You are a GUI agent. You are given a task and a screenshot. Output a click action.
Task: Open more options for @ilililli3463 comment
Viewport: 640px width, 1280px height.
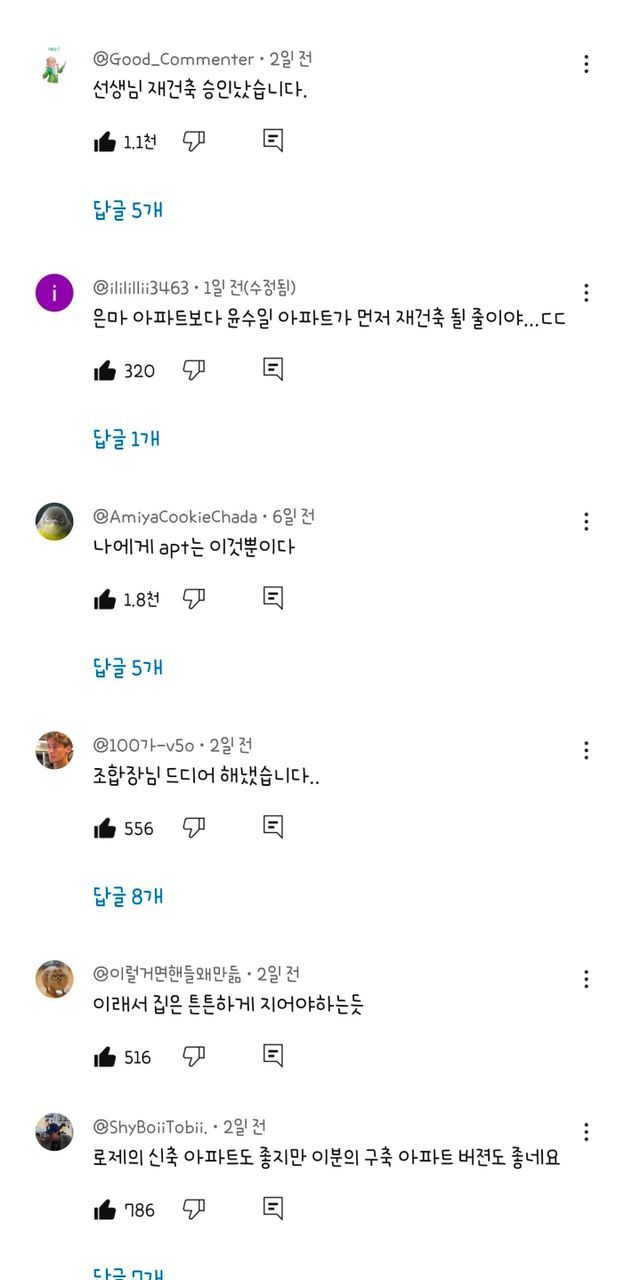click(x=586, y=293)
